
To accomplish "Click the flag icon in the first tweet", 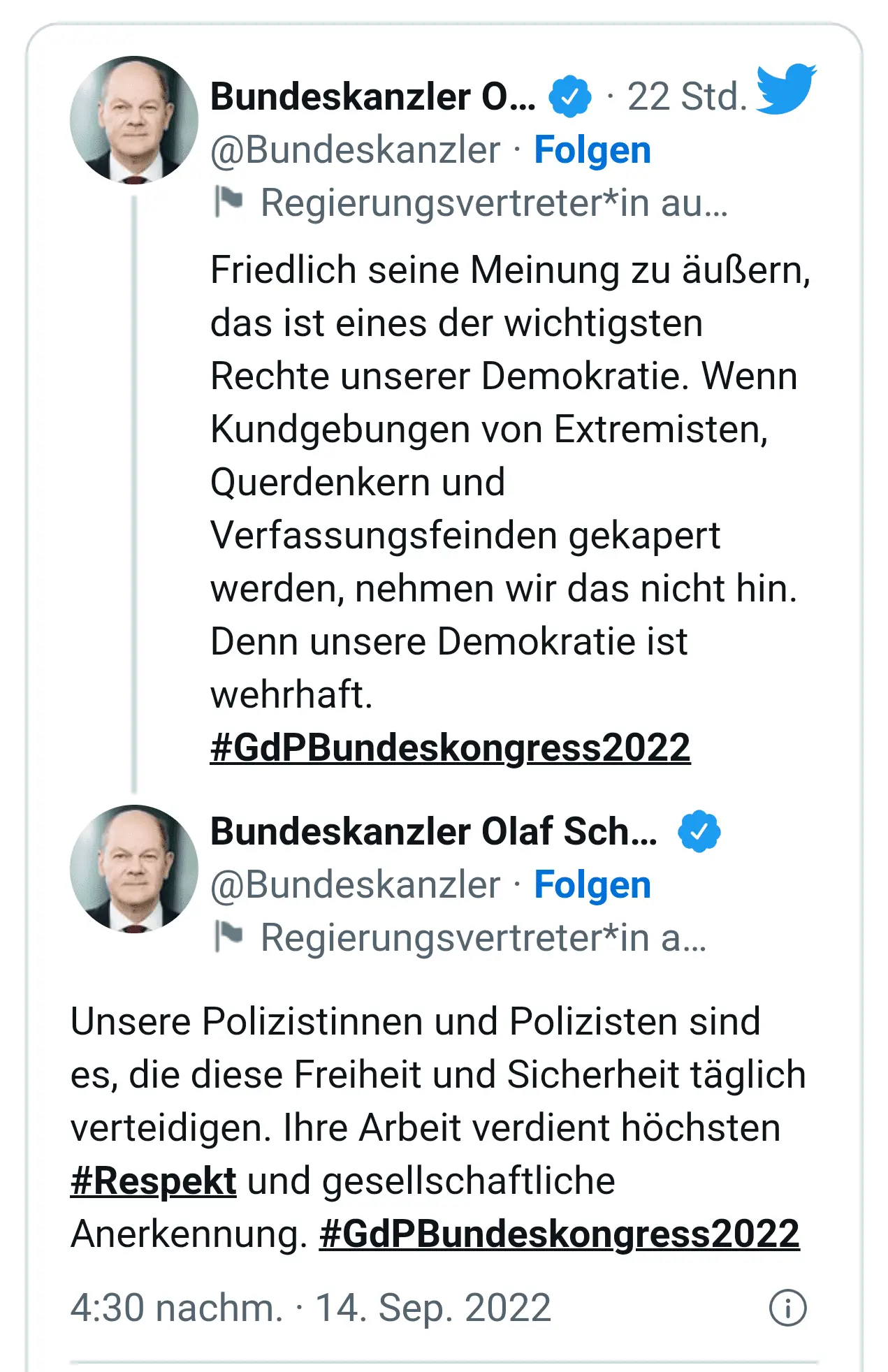I will 228,202.
